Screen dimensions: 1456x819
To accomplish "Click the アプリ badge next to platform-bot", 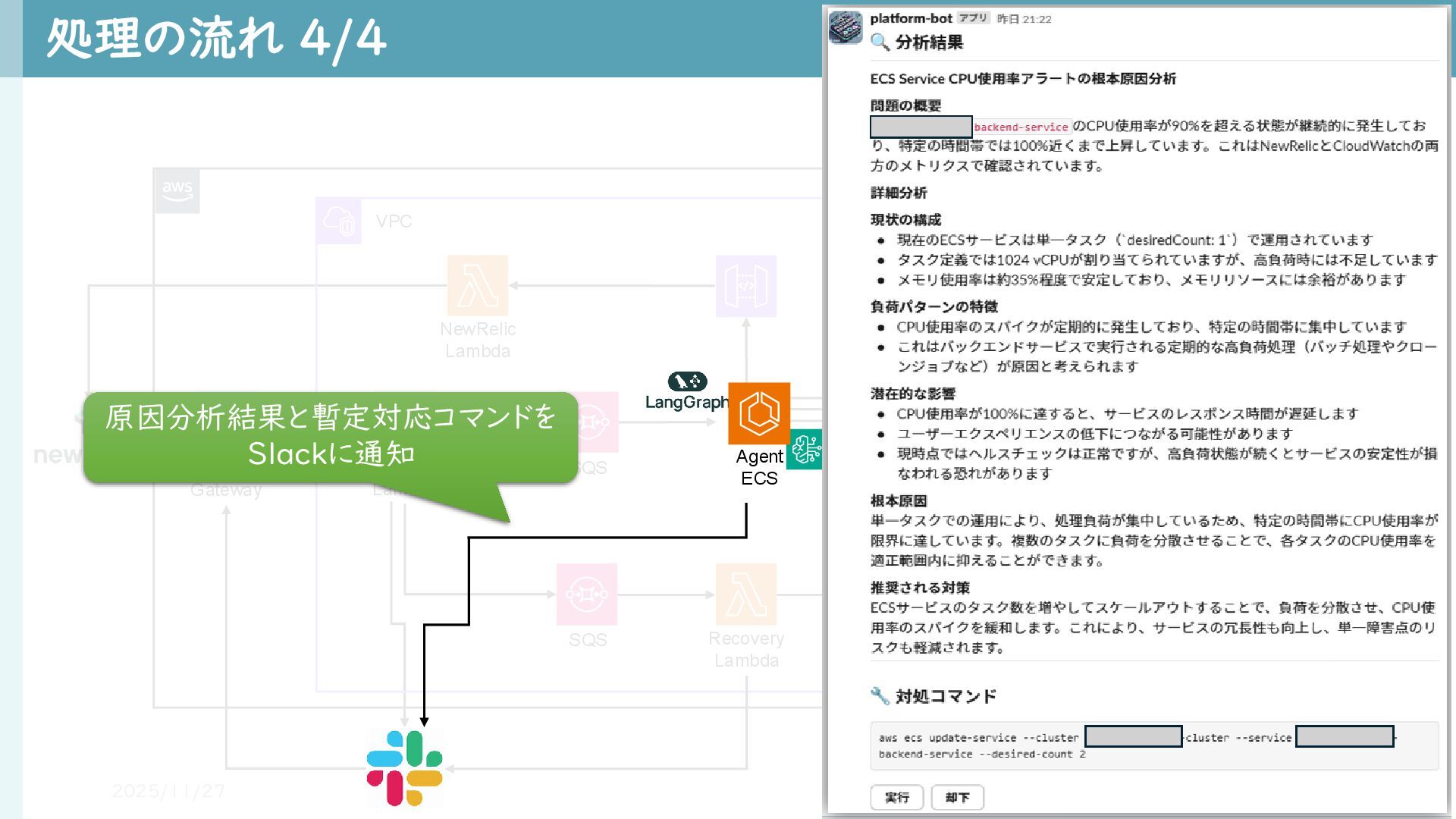I will pos(973,18).
